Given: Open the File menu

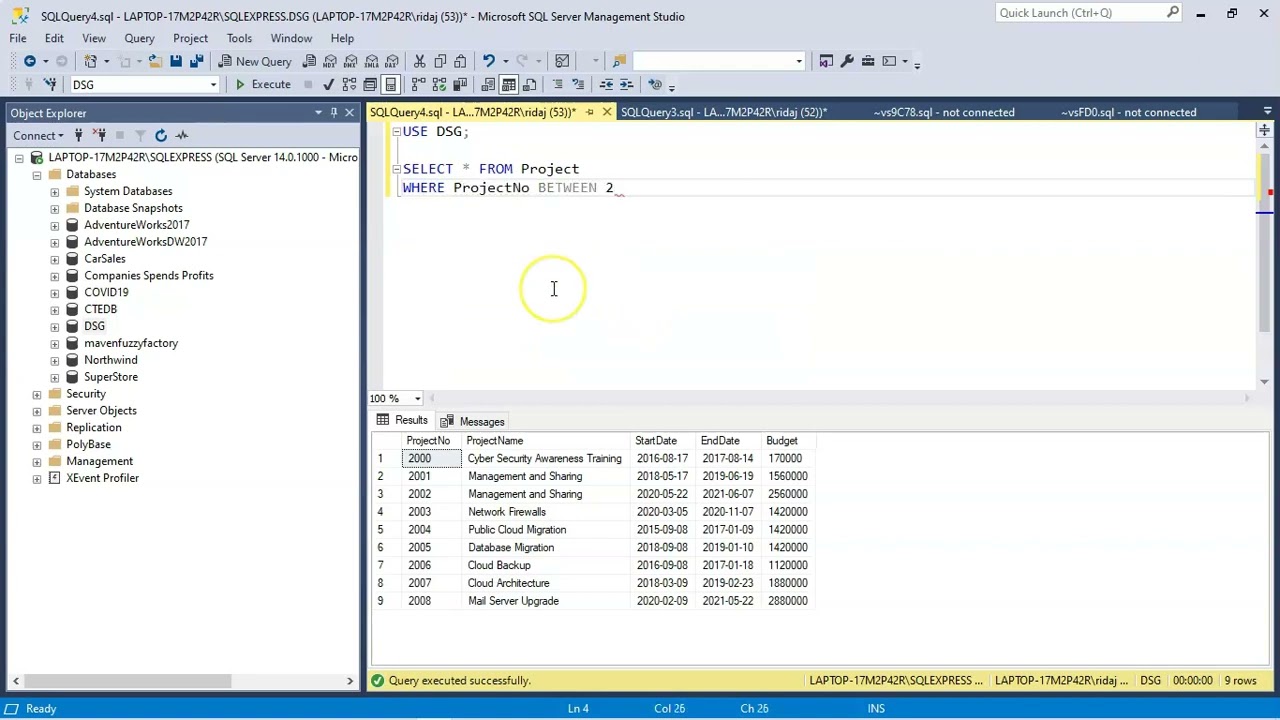Looking at the screenshot, I should pyautogui.click(x=18, y=38).
